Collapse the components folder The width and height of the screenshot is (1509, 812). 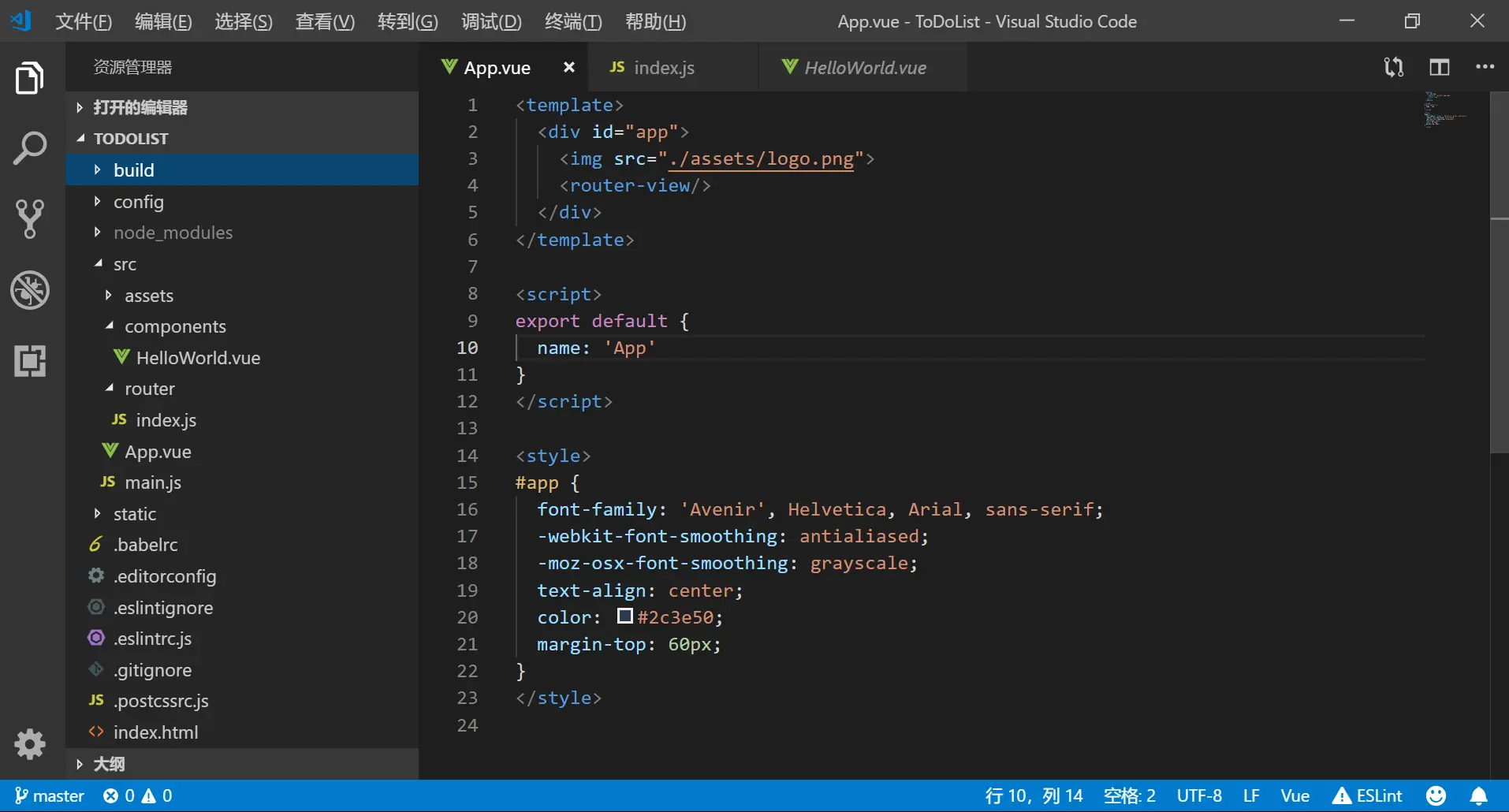click(x=109, y=326)
